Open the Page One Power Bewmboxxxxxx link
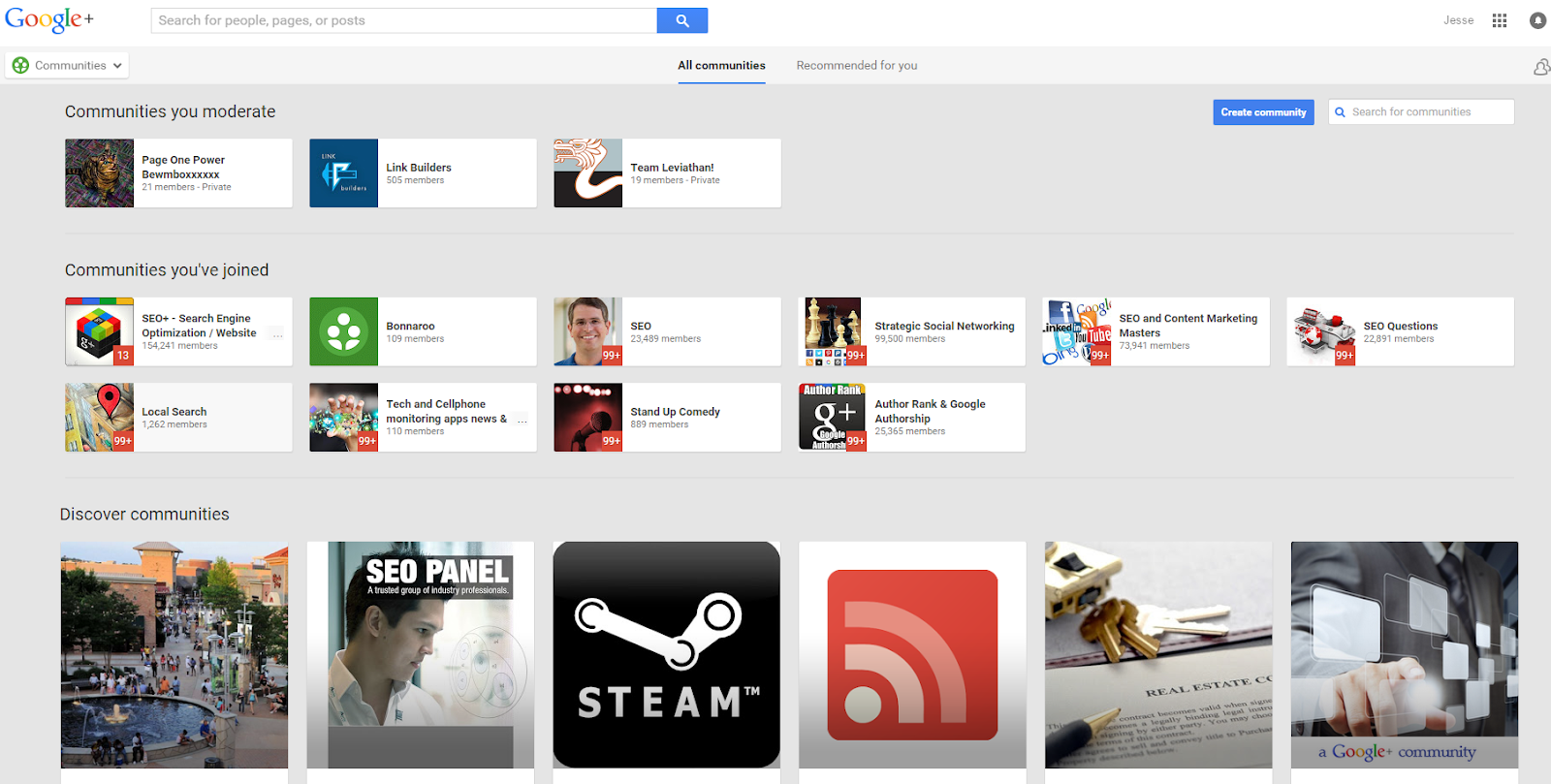 183,167
